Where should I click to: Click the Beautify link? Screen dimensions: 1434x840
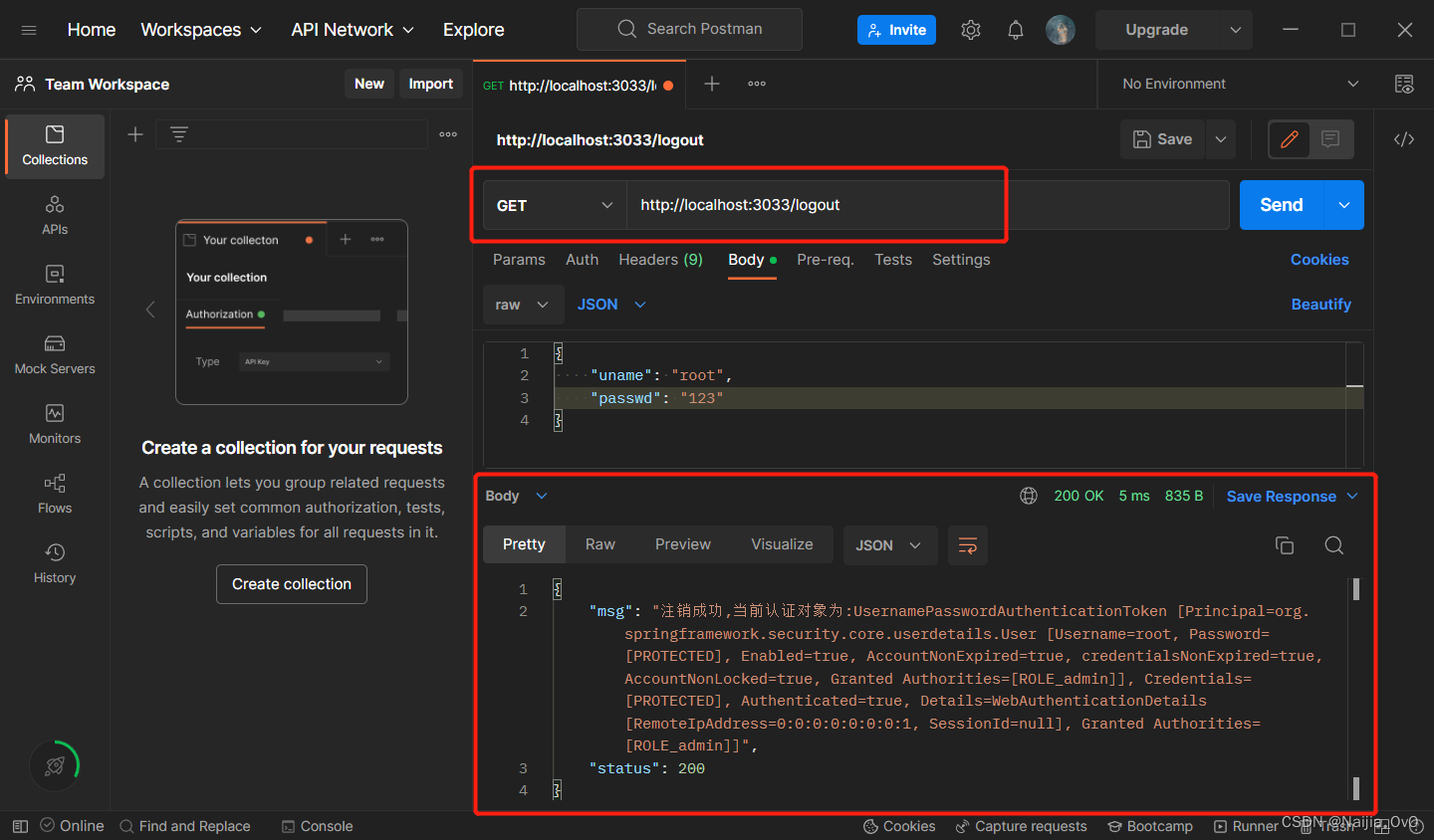click(x=1321, y=305)
